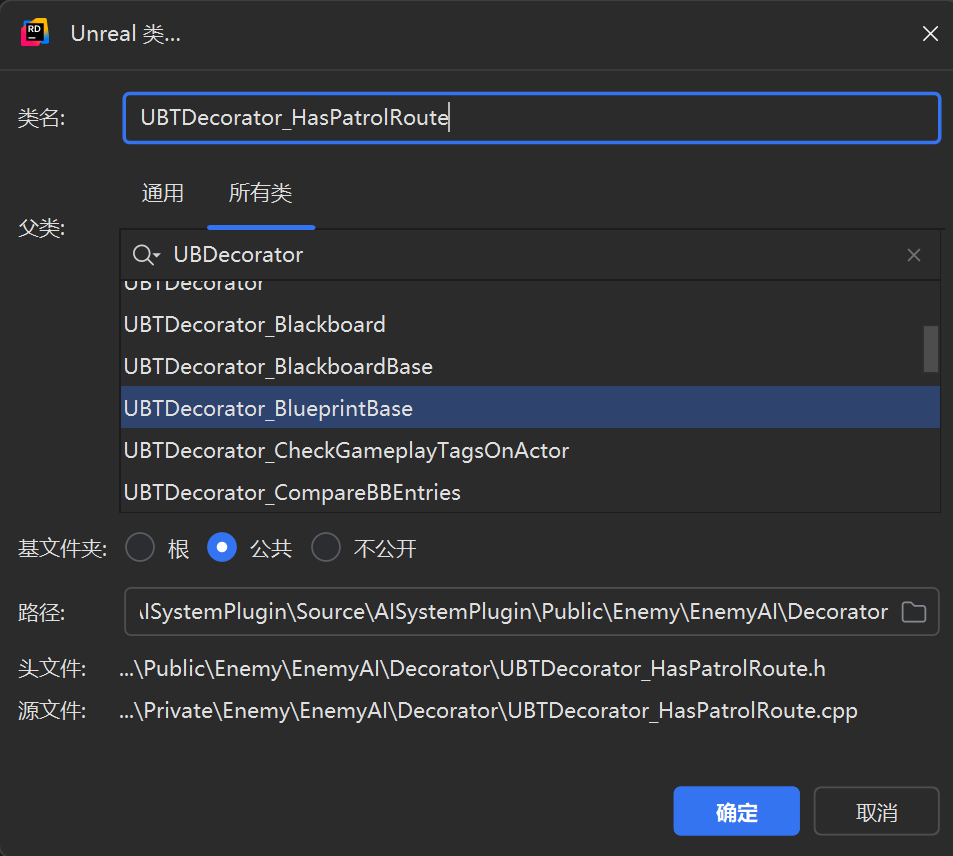Image resolution: width=953 pixels, height=856 pixels.
Task: Cancel with the 取消 button
Action: (x=876, y=812)
